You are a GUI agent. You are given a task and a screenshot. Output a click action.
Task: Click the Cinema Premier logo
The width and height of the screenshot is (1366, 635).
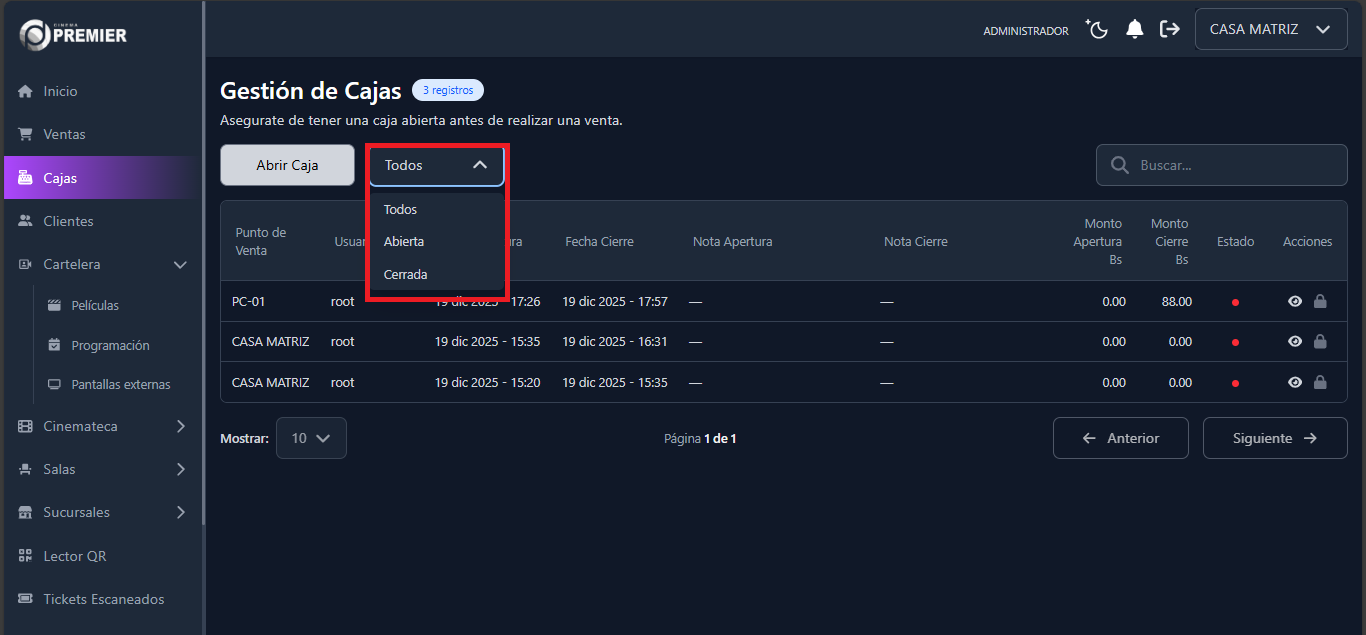[74, 34]
